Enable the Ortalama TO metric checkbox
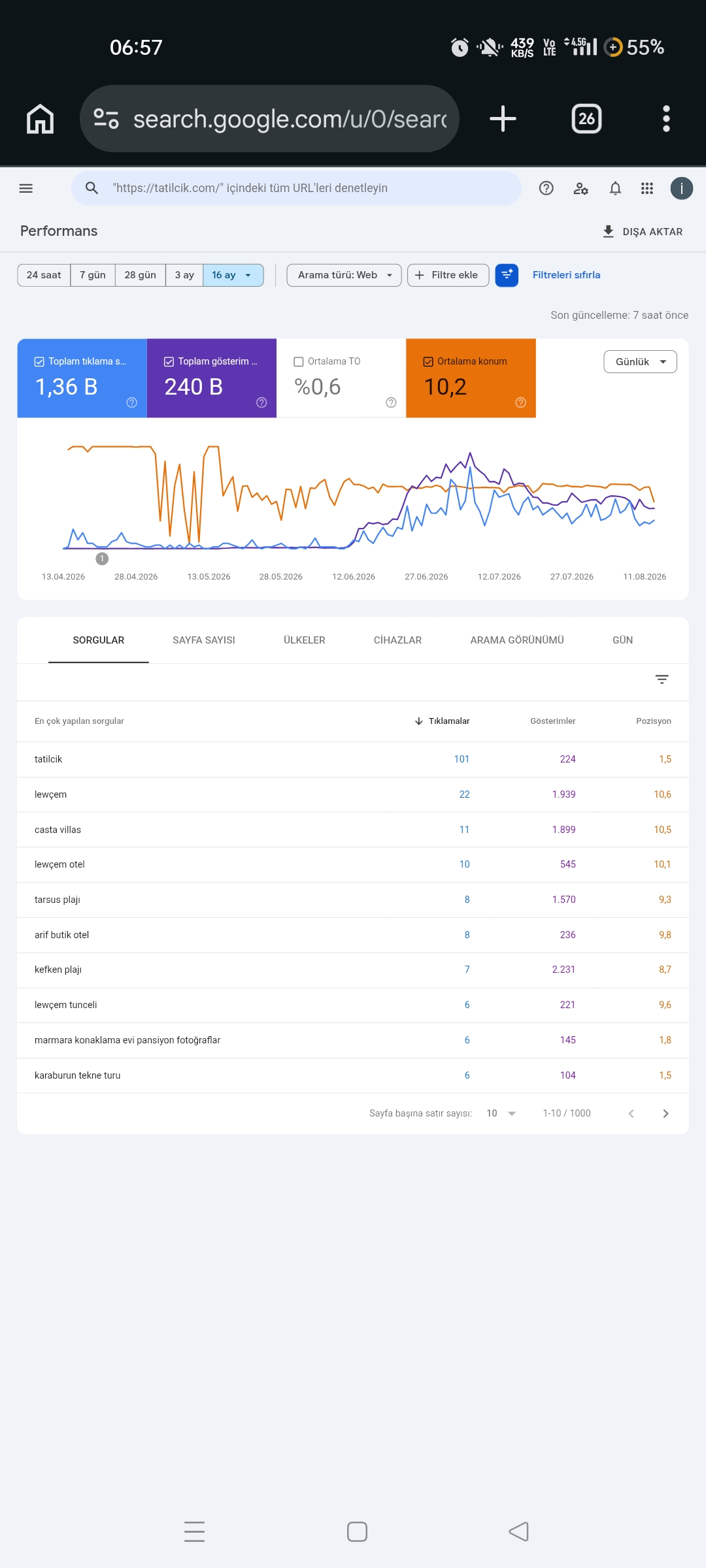The width and height of the screenshot is (706, 1568). coord(299,361)
